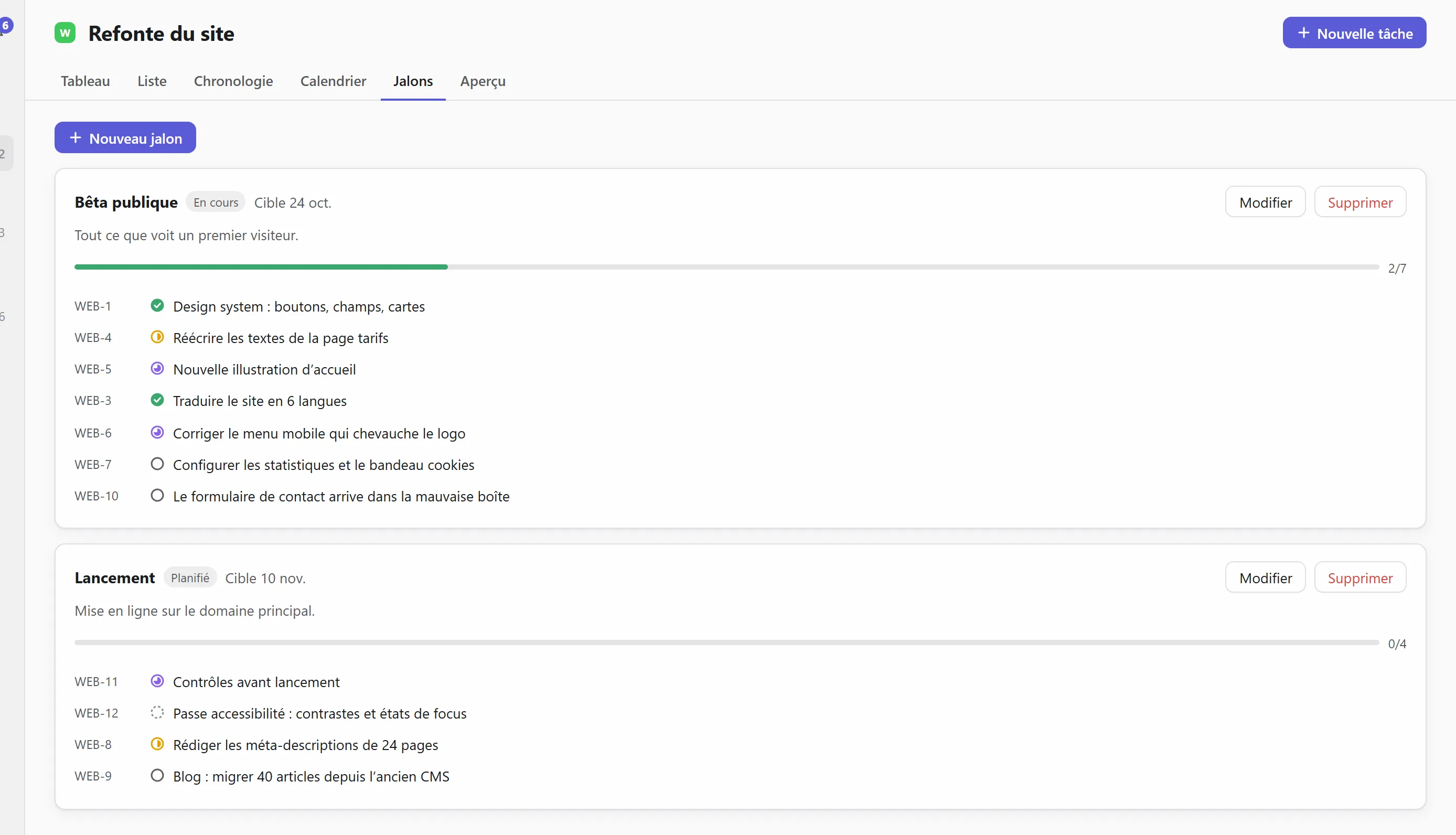This screenshot has height=835, width=1456.
Task: Click the in-review status icon for WEB-4
Action: pos(157,337)
